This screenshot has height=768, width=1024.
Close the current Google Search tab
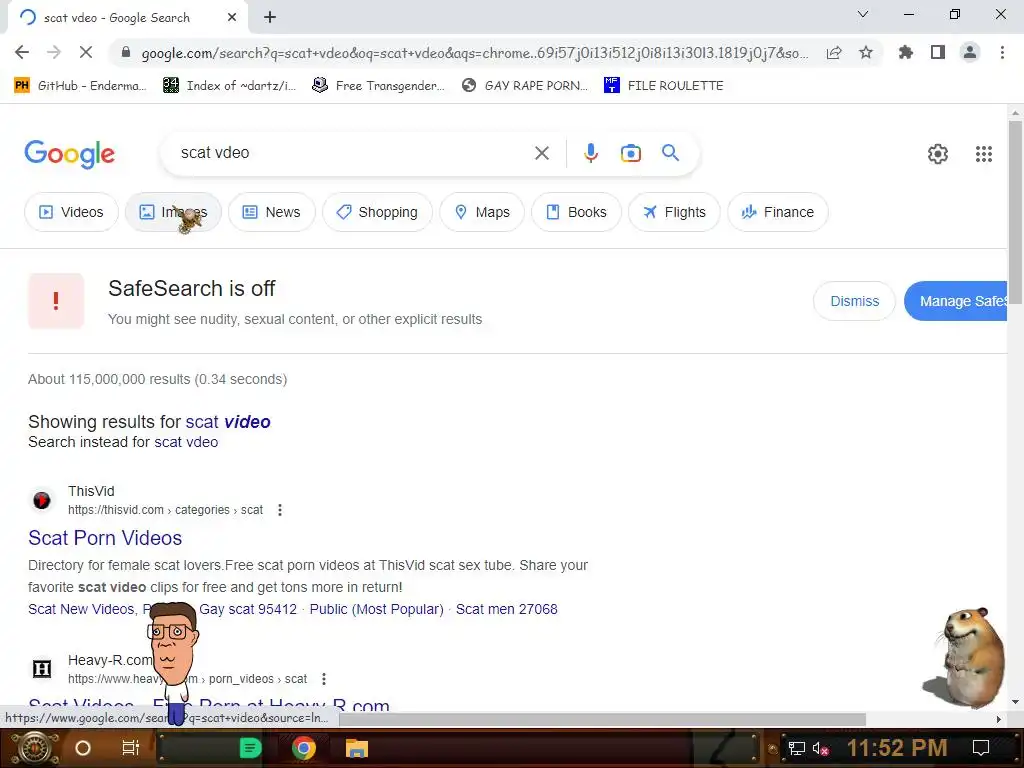click(232, 18)
